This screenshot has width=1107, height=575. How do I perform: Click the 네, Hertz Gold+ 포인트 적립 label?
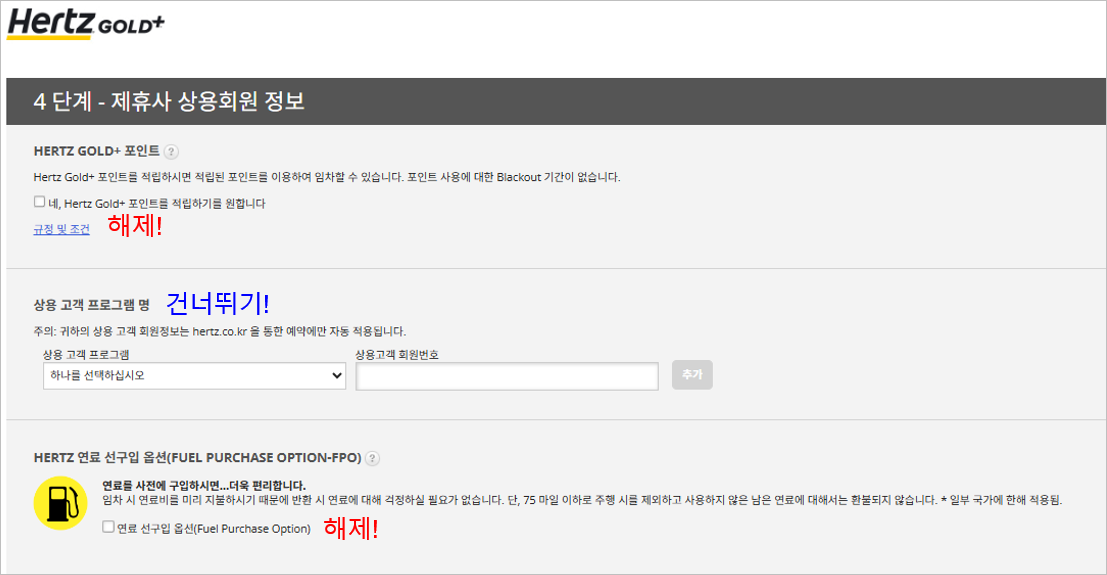click(157, 203)
